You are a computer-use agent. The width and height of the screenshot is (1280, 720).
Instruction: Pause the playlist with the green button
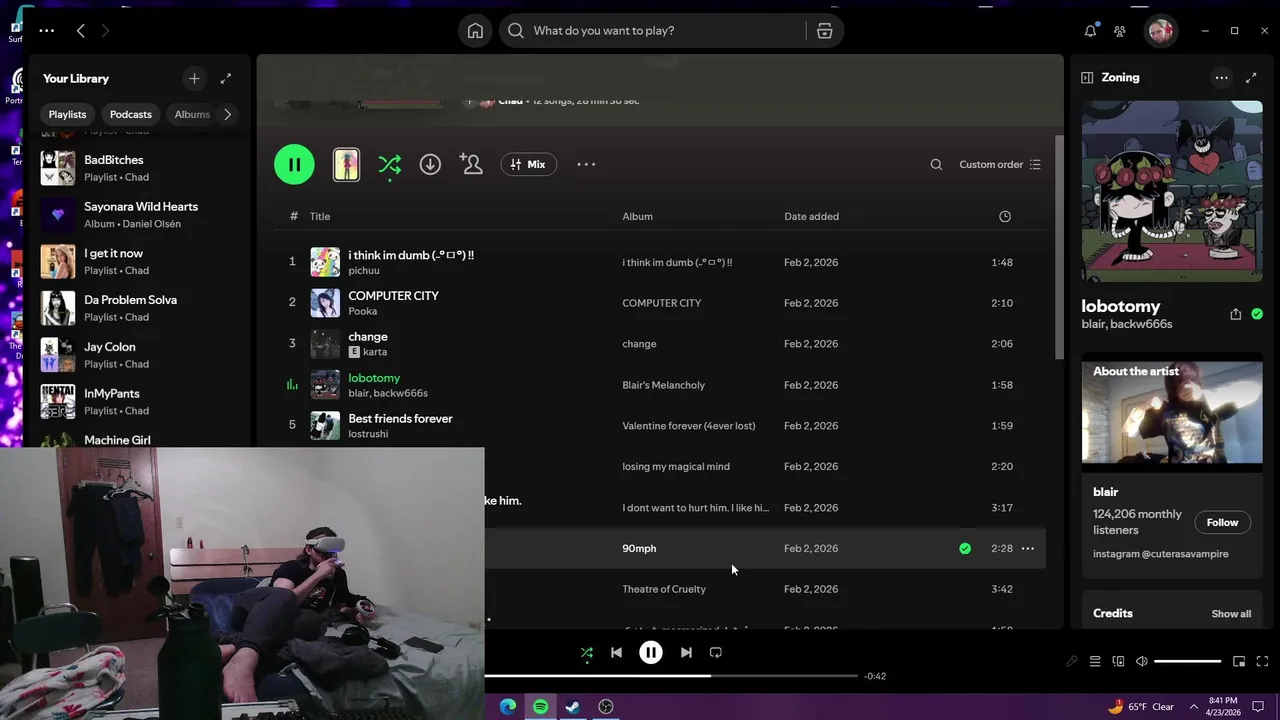tap(294, 164)
